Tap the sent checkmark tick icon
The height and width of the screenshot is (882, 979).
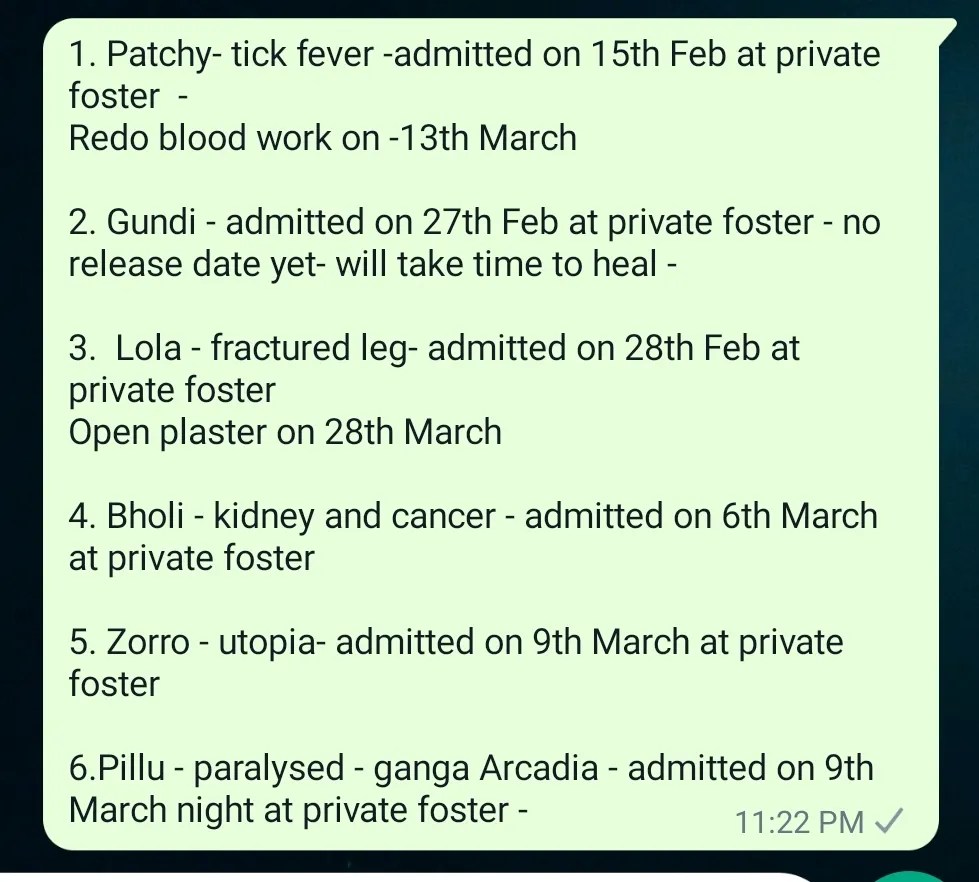point(889,821)
